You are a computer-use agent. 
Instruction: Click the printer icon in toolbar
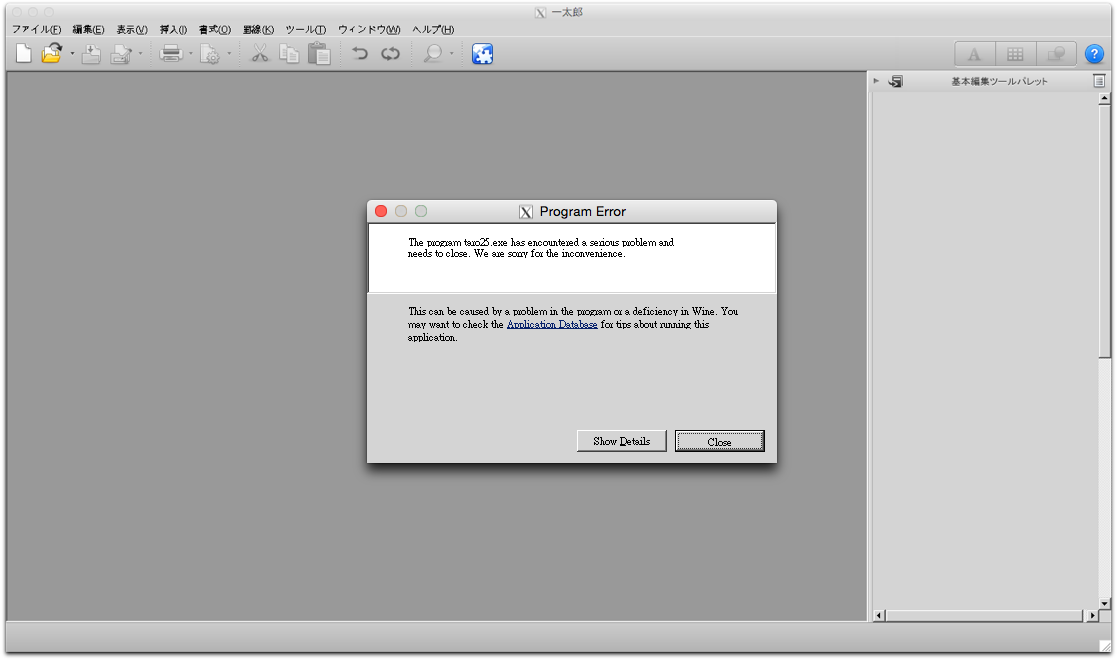click(x=171, y=53)
